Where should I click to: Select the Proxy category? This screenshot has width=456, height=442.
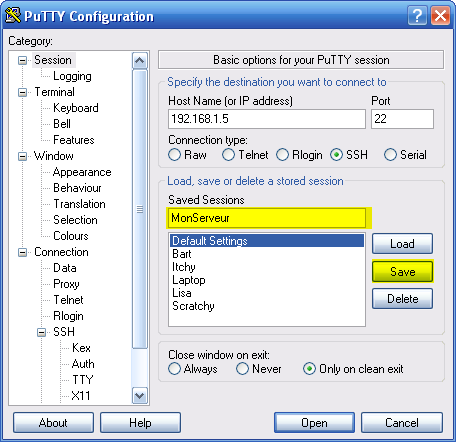click(66, 284)
